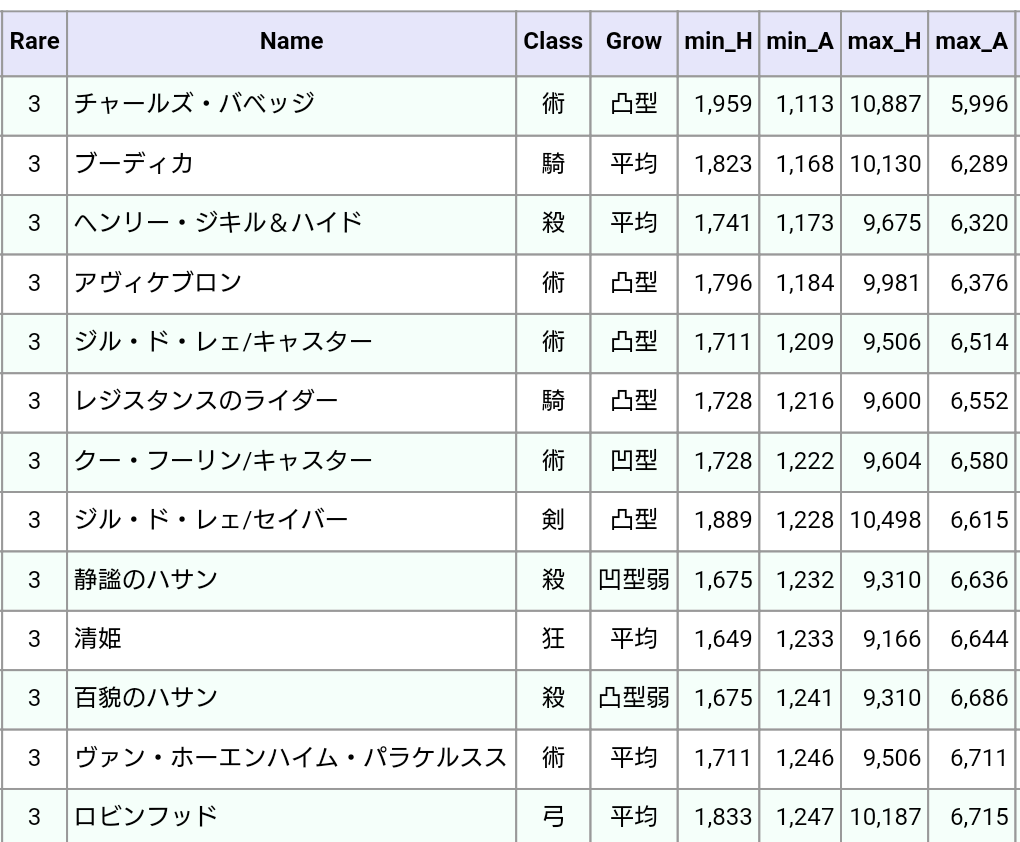Image resolution: width=1020 pixels, height=842 pixels.
Task: Sort by min_A column header
Action: point(800,42)
